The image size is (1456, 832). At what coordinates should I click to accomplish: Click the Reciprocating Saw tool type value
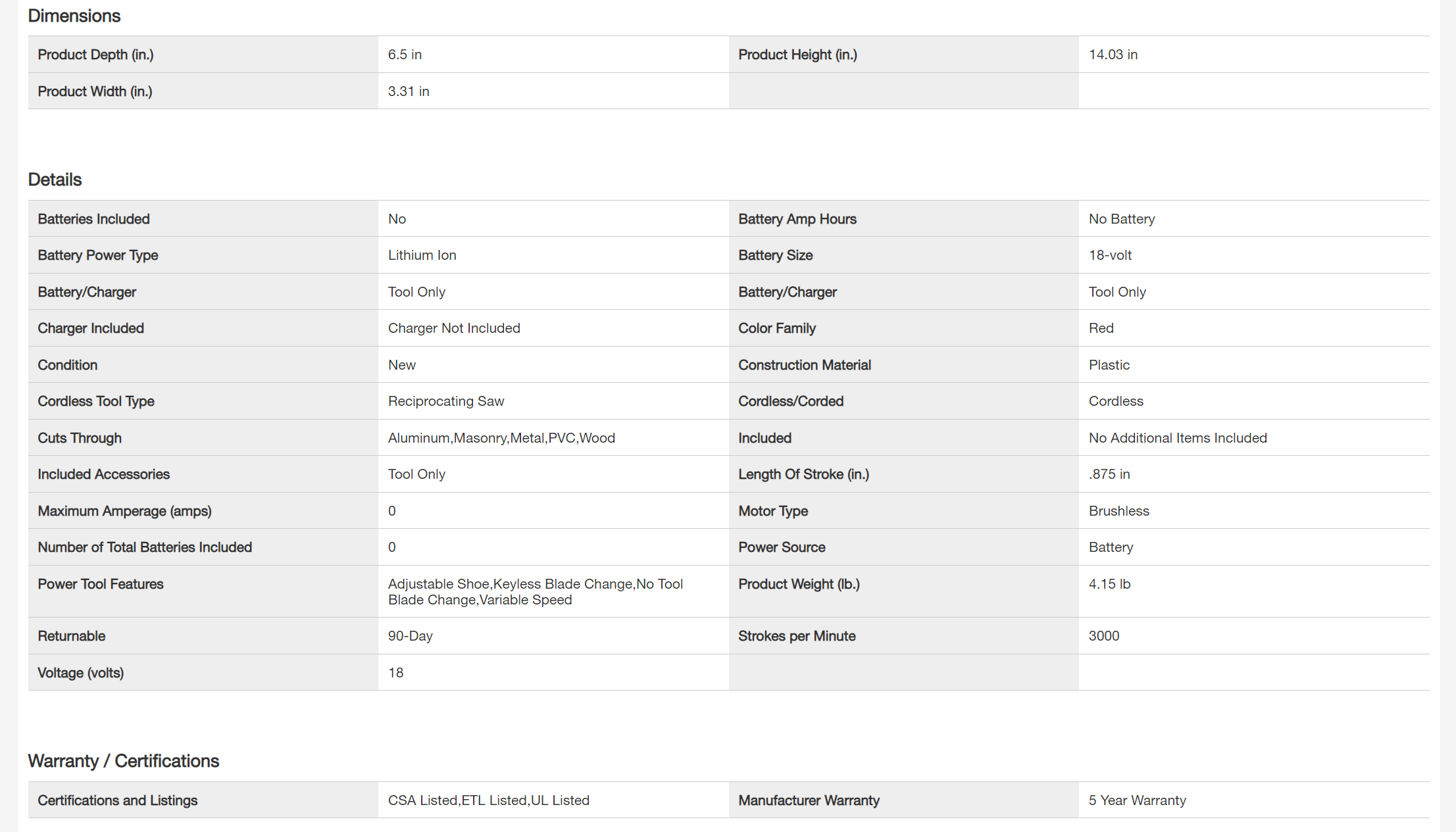(x=446, y=401)
